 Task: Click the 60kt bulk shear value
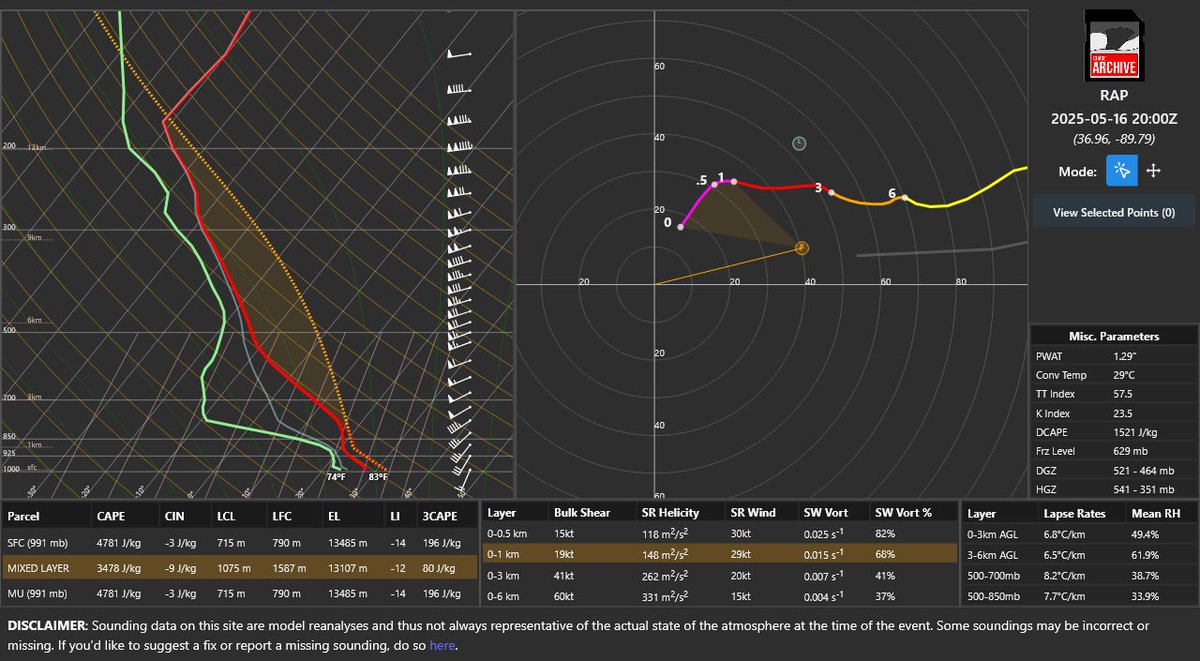tap(565, 597)
